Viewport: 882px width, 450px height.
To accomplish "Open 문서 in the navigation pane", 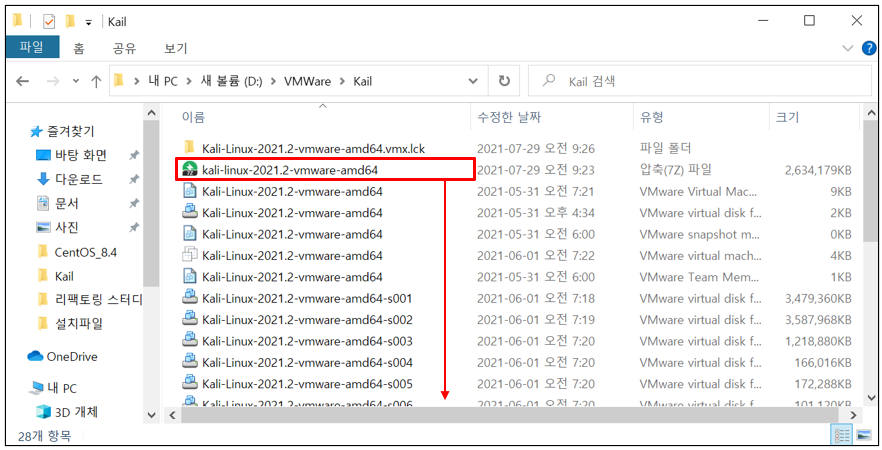I will coord(66,204).
